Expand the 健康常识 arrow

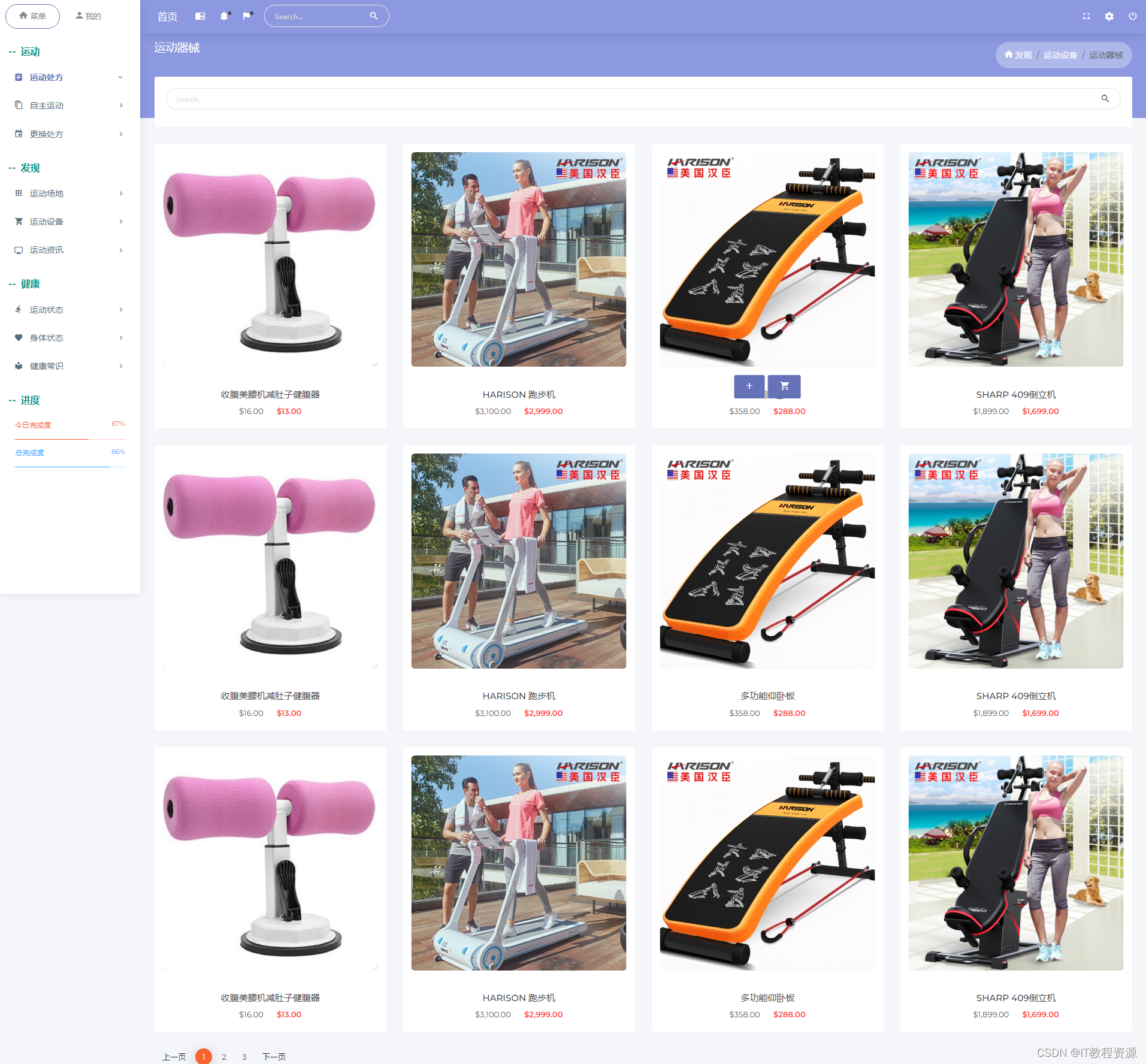click(120, 365)
